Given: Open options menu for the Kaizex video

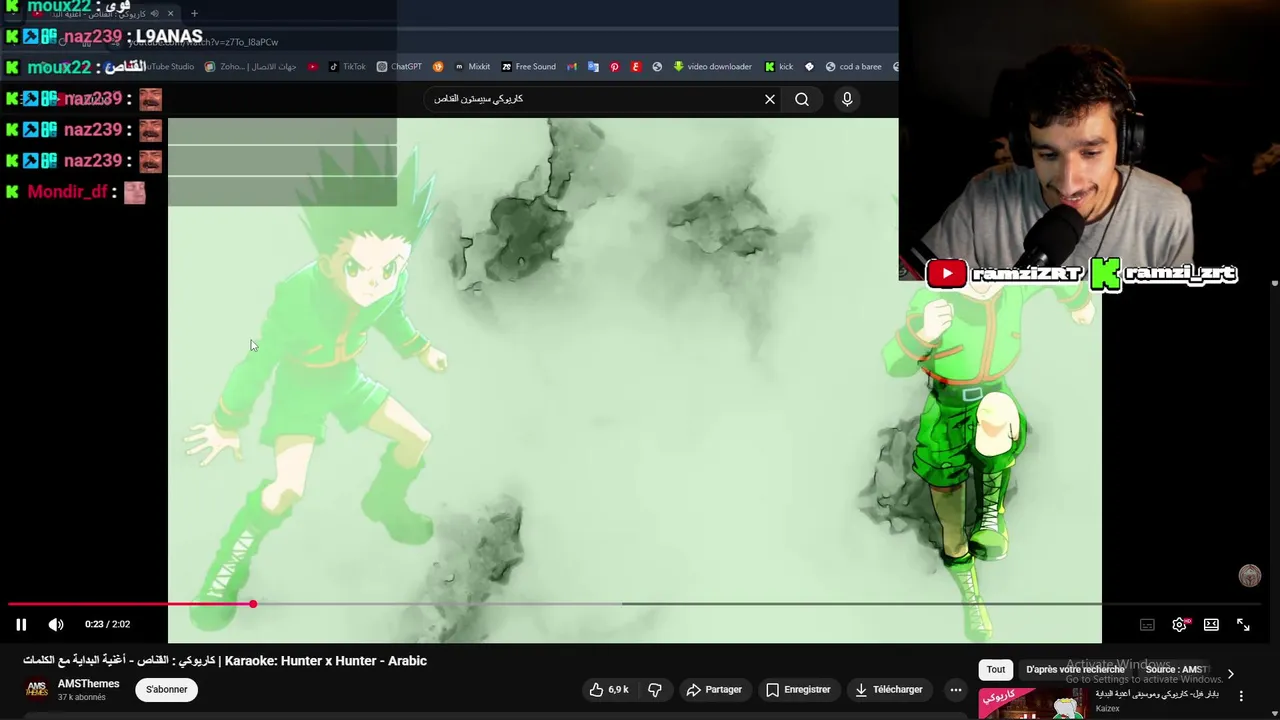Looking at the screenshot, I should [x=1241, y=696].
